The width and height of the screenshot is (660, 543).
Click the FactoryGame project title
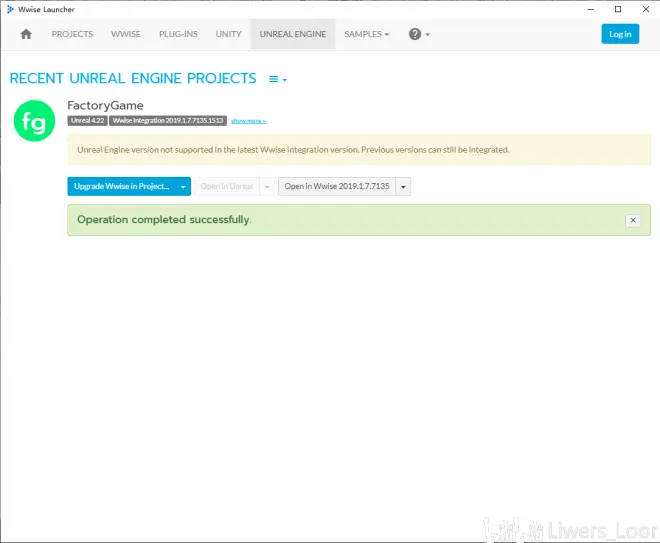106,105
